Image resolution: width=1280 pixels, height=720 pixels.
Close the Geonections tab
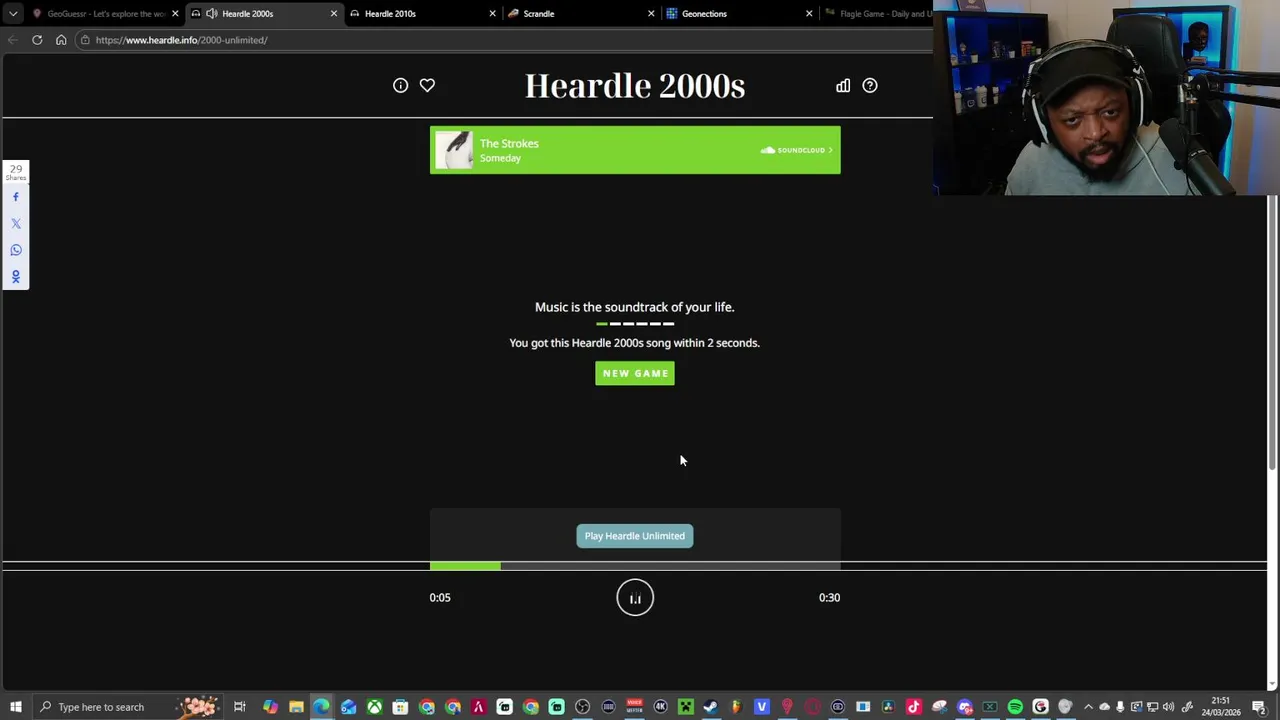[809, 13]
